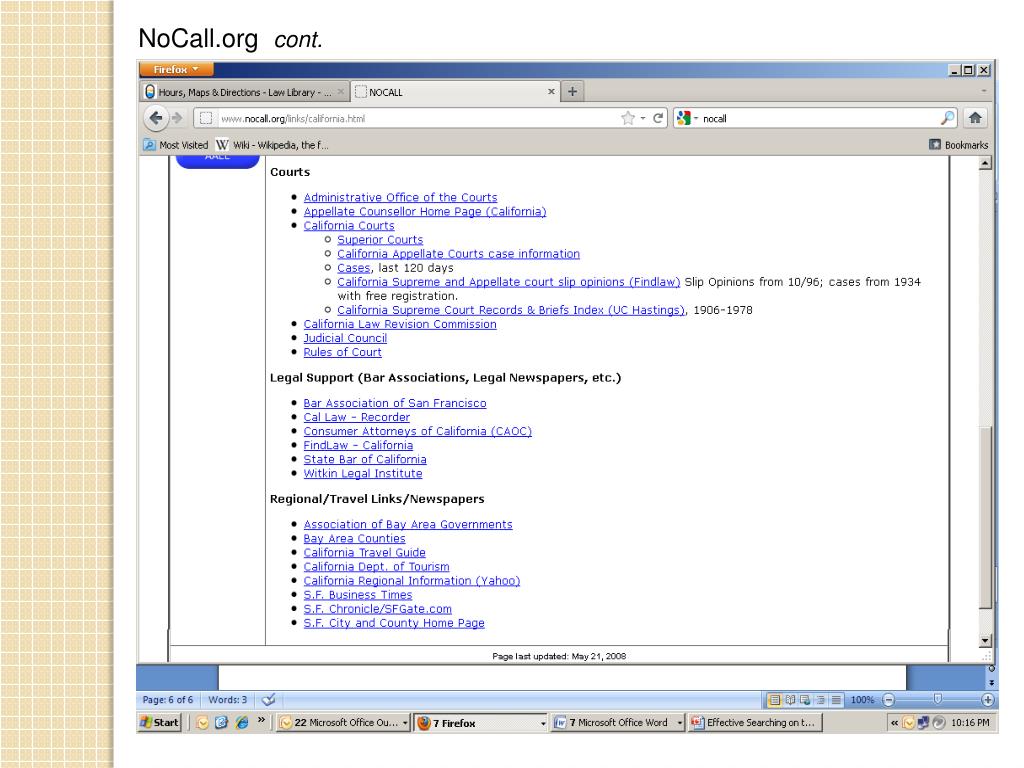Open California Appellate Courts case information

pyautogui.click(x=458, y=253)
